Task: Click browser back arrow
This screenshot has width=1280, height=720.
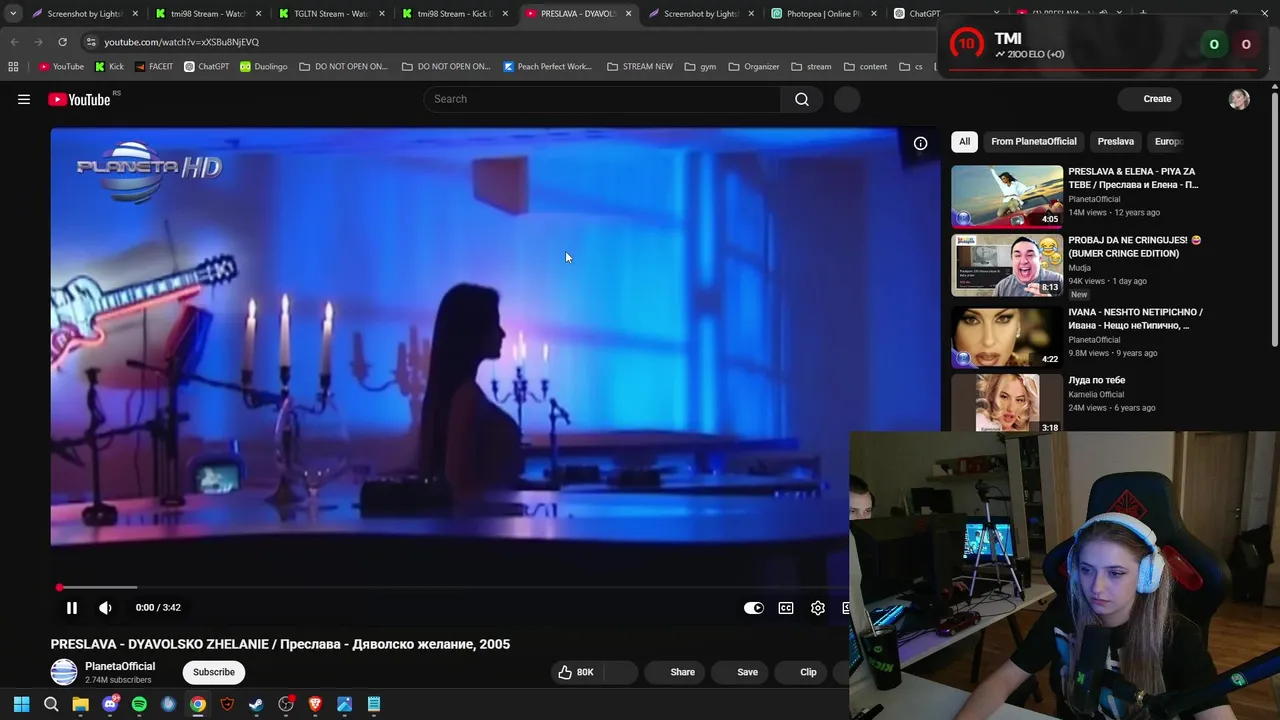Action: coord(14,42)
